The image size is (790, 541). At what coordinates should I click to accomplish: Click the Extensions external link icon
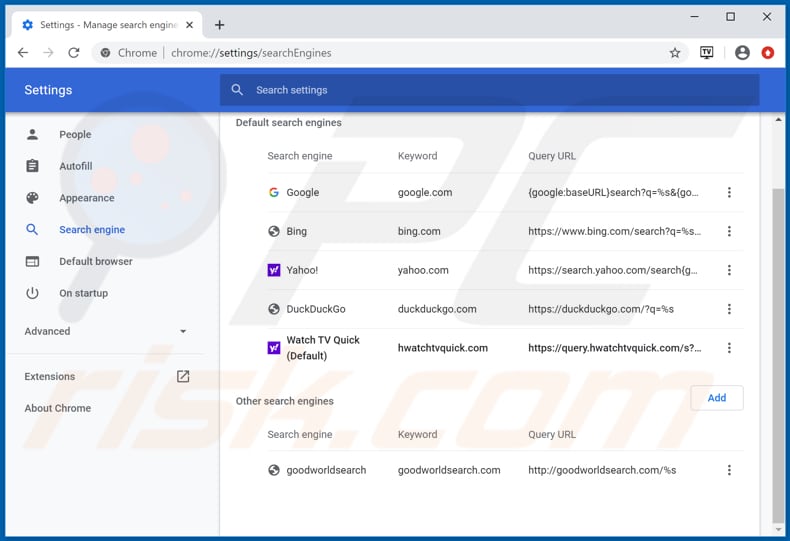183,376
